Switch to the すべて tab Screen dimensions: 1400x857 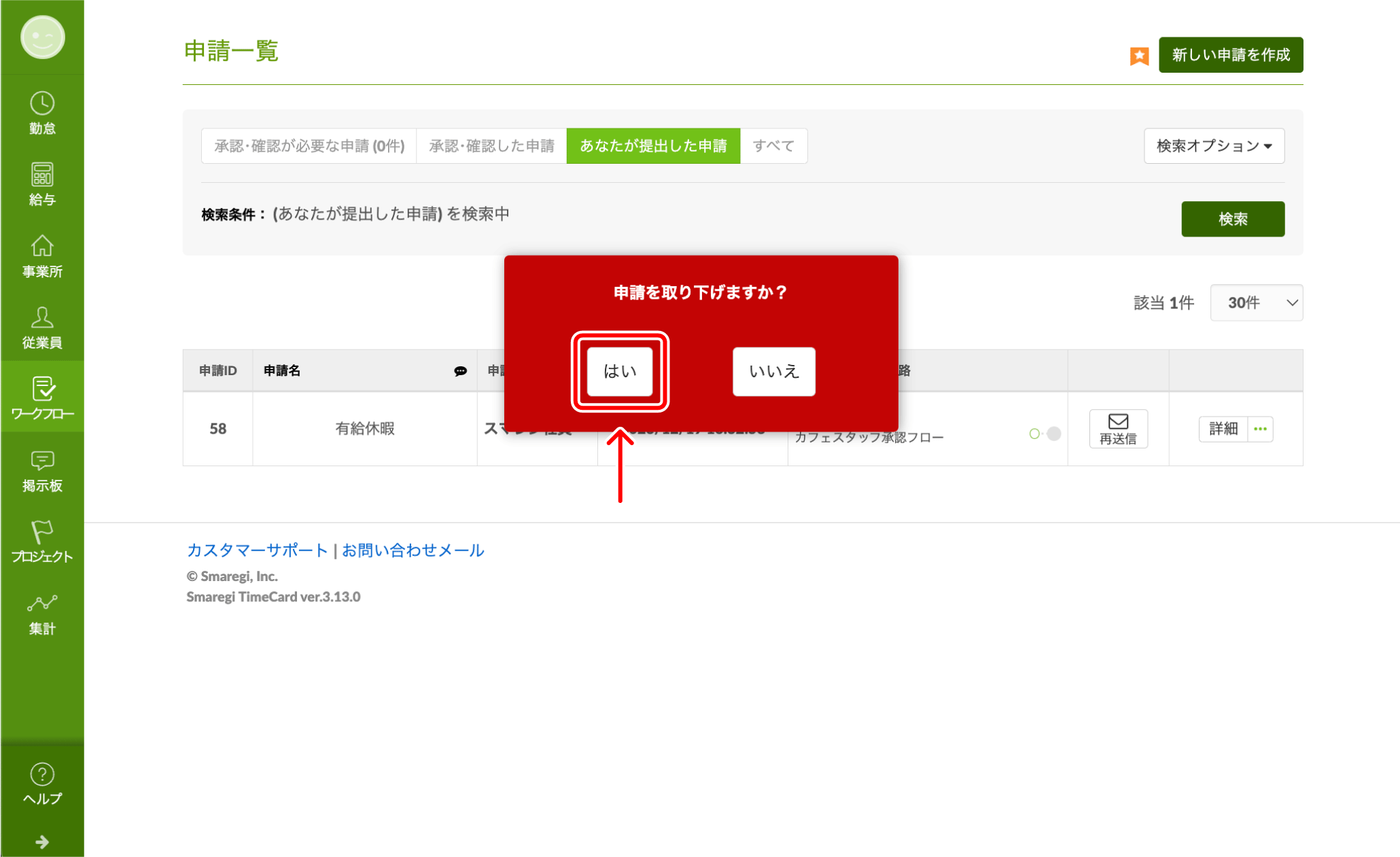pos(773,146)
